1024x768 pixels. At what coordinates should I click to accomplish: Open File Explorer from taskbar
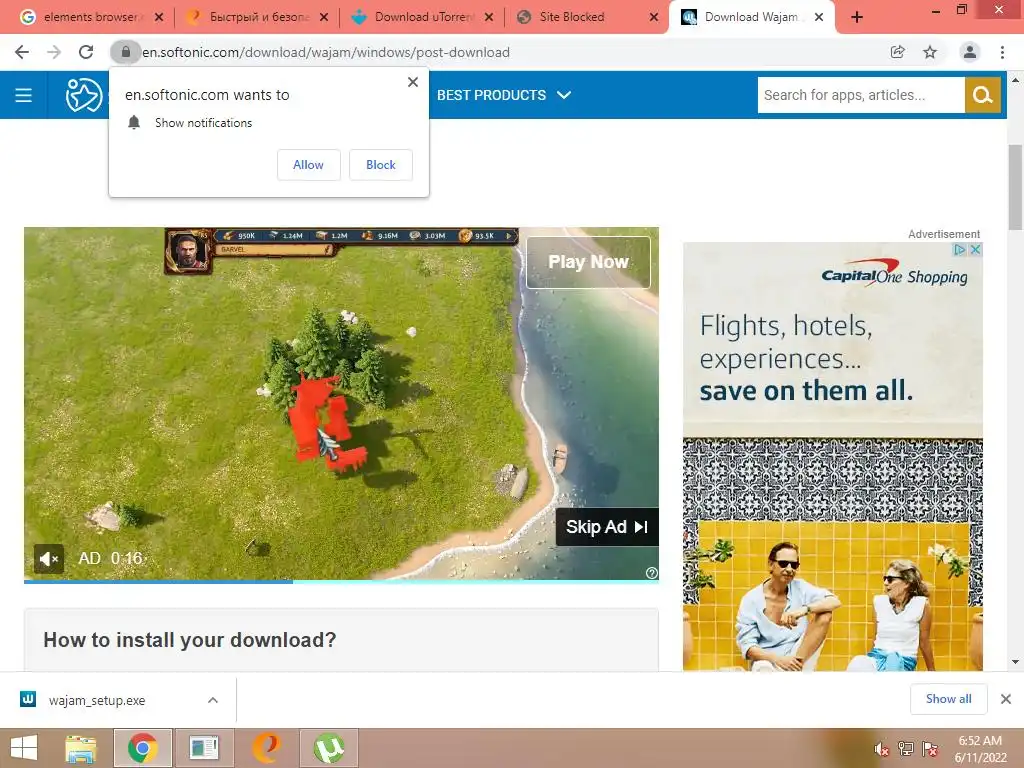coord(81,748)
